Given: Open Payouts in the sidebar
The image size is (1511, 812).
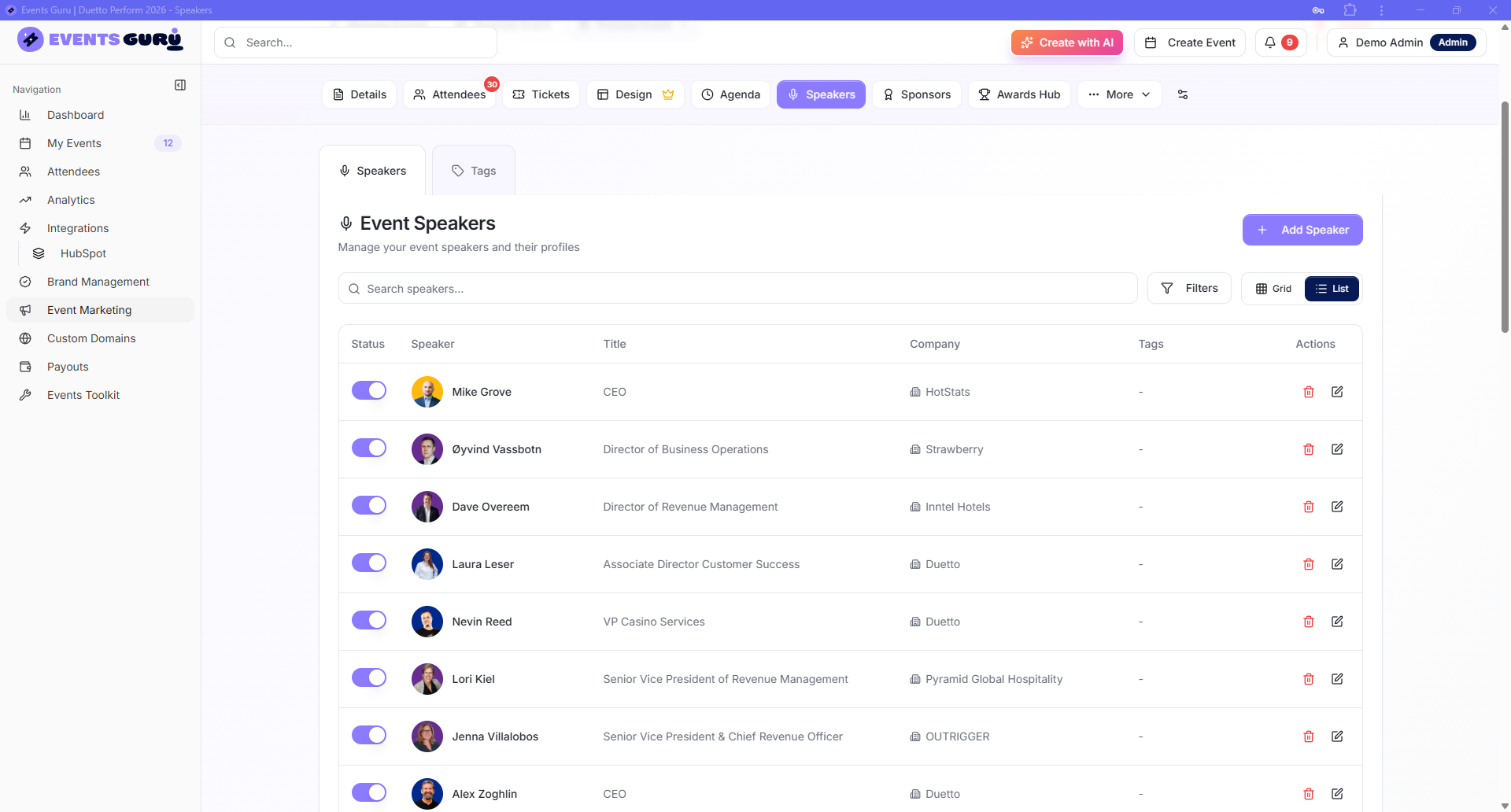Looking at the screenshot, I should [100, 367].
